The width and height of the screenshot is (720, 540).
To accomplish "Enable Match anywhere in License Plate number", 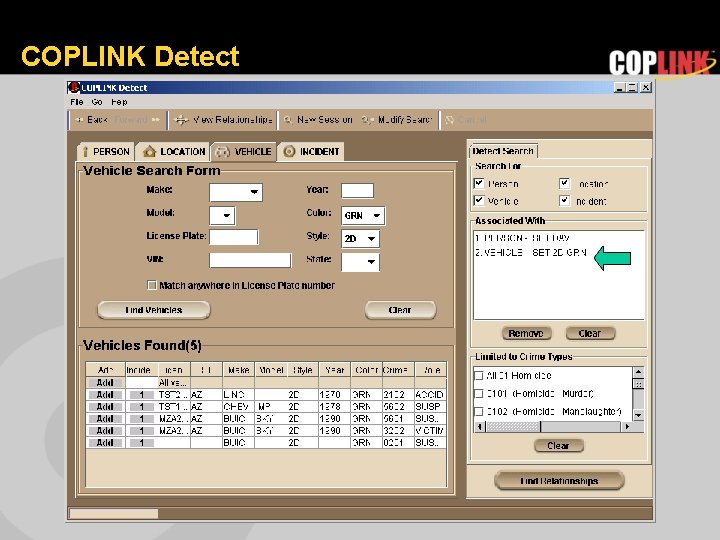I will [x=152, y=285].
